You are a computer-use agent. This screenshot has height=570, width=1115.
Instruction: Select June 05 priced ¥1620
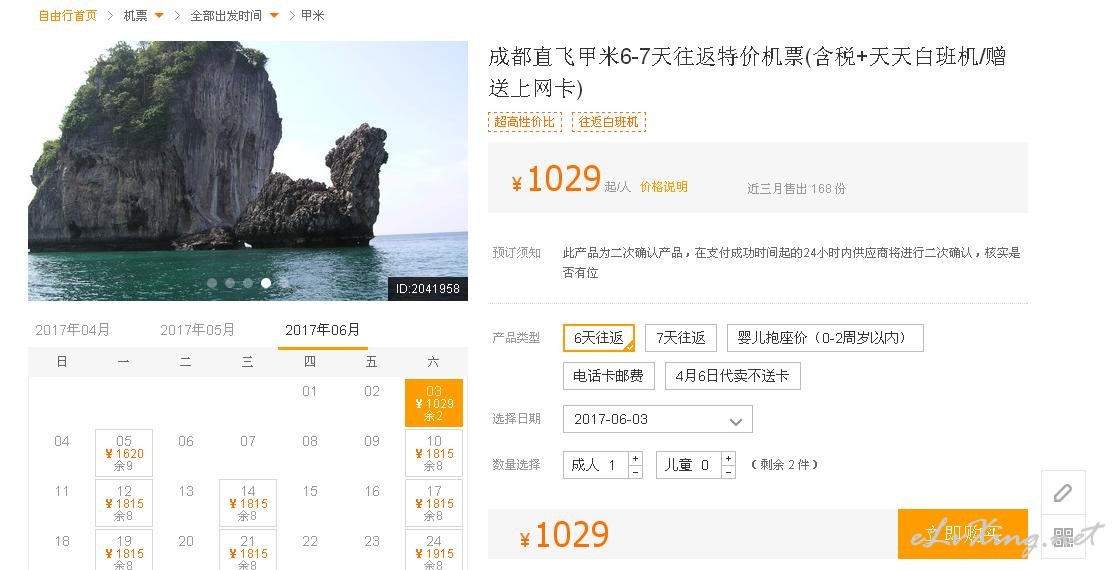(124, 453)
